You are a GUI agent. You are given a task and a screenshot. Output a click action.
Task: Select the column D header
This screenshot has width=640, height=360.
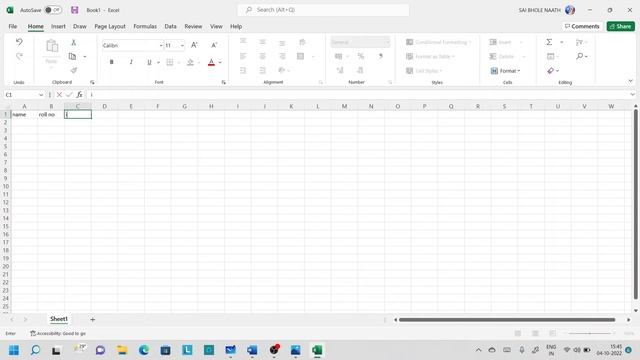point(104,106)
